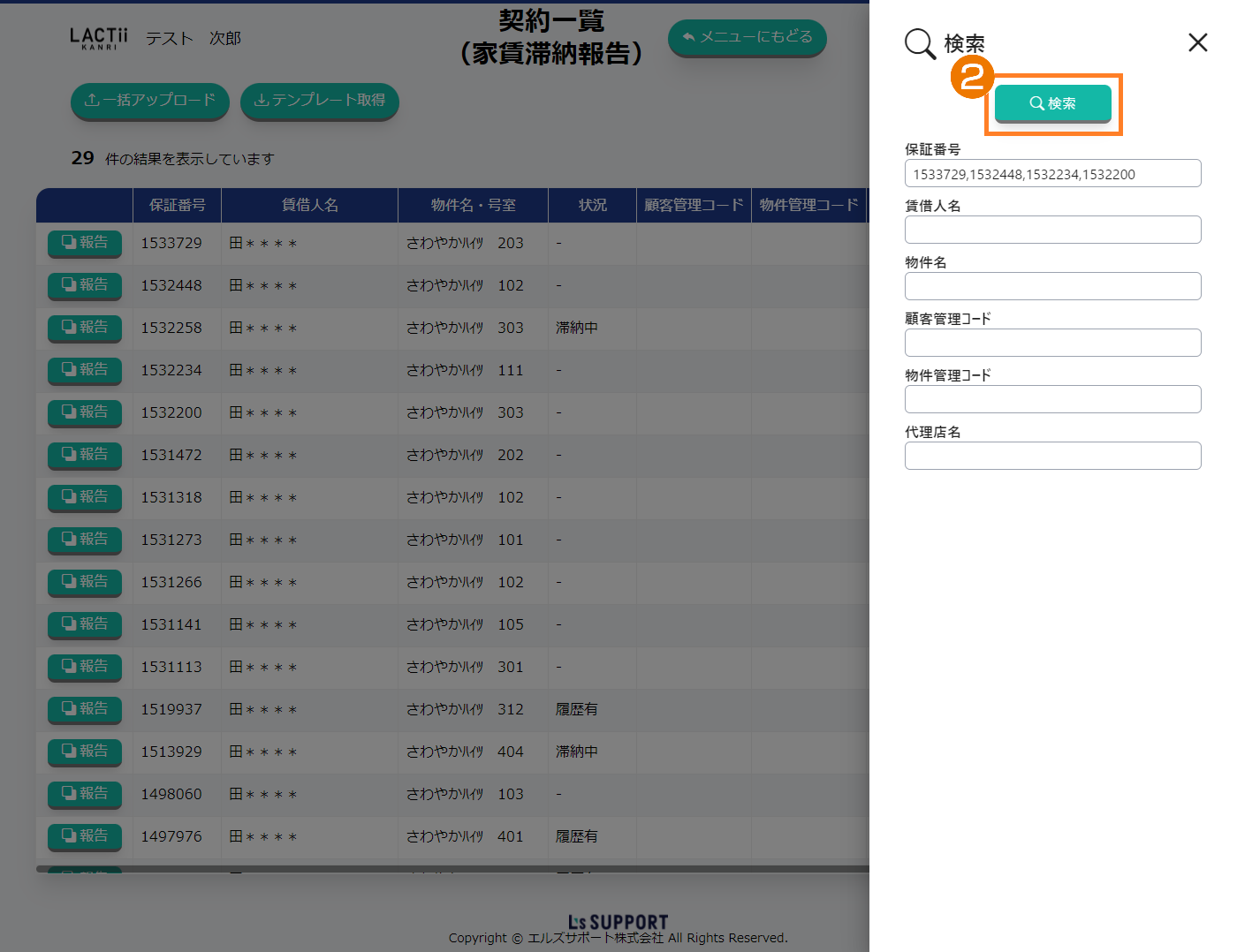Focus the 賃借人名 text field

(1052, 230)
